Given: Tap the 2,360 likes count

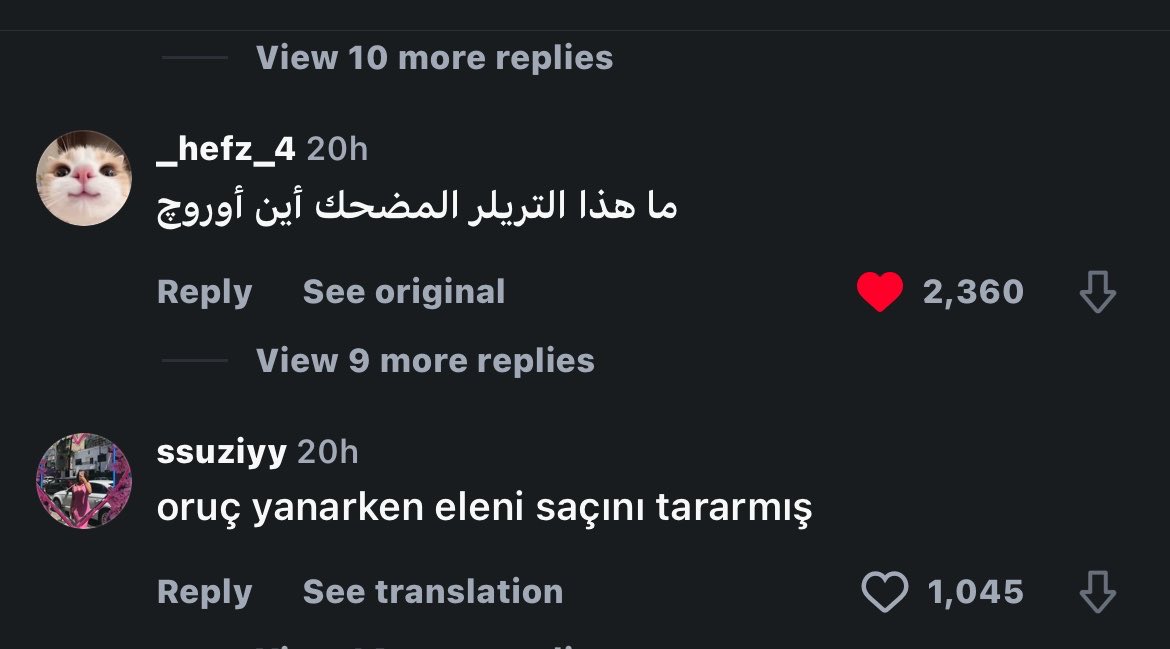Looking at the screenshot, I should (x=973, y=292).
